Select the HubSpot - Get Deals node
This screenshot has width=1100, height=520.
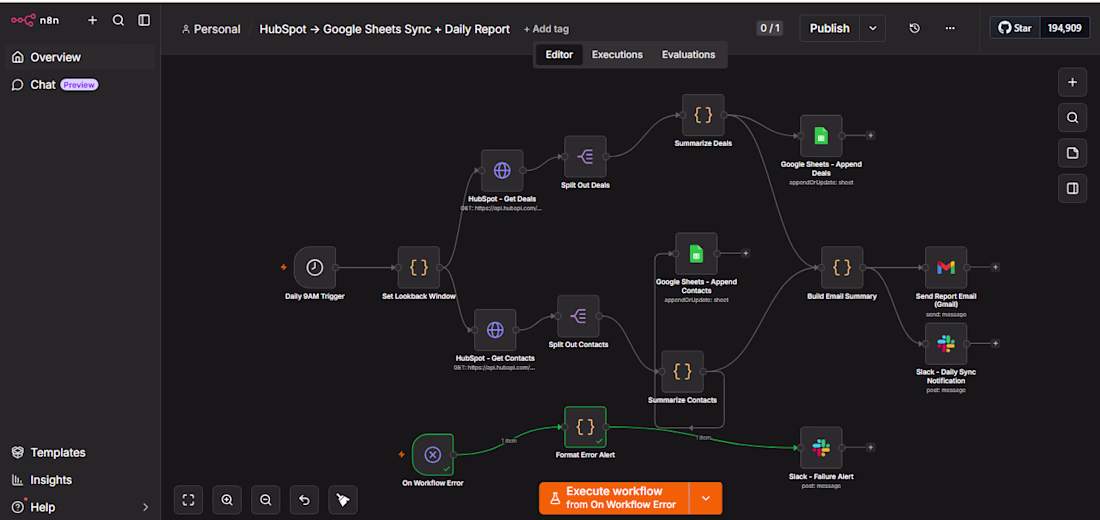[502, 171]
